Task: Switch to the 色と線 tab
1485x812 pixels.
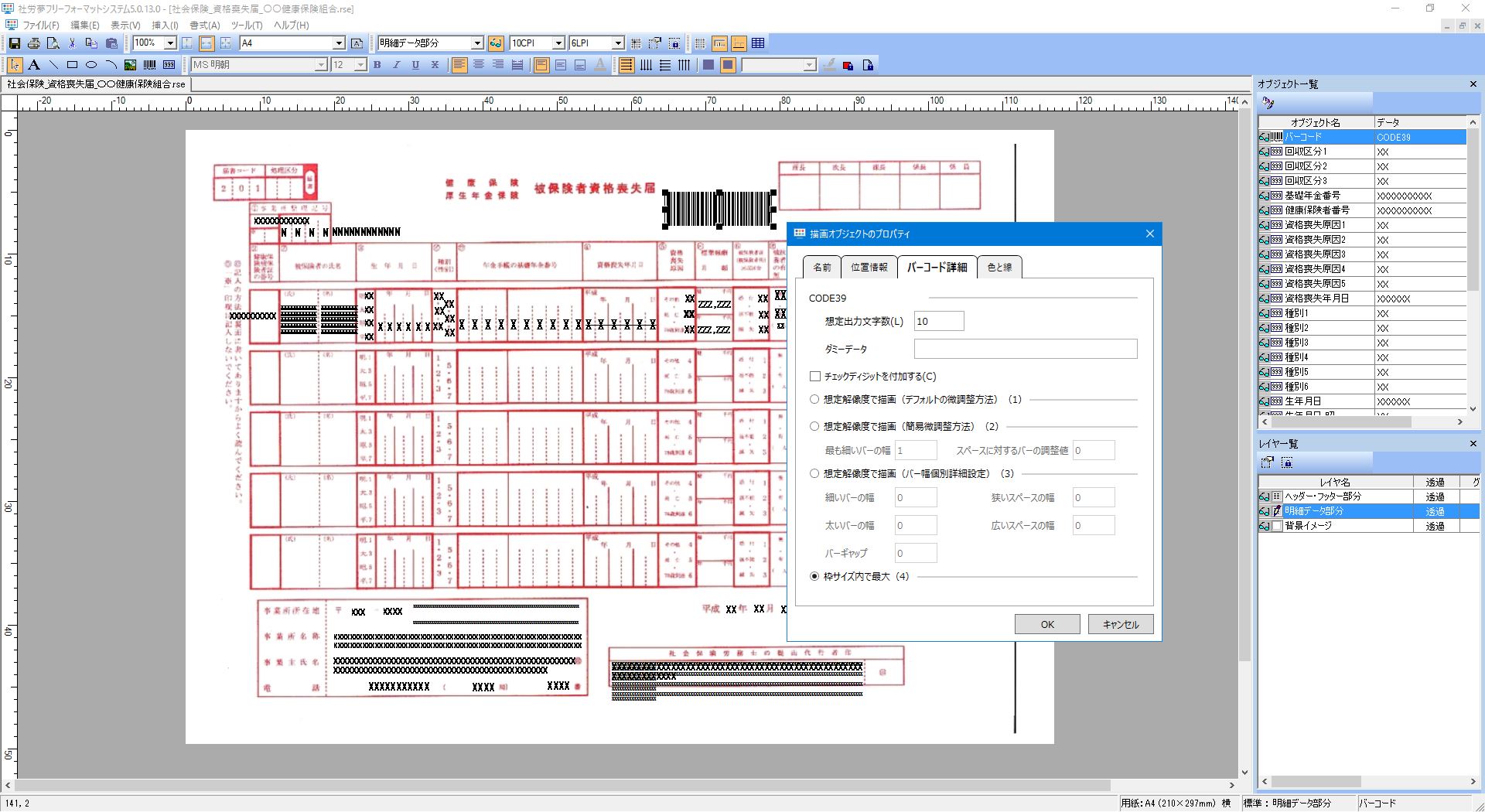Action: [999, 268]
